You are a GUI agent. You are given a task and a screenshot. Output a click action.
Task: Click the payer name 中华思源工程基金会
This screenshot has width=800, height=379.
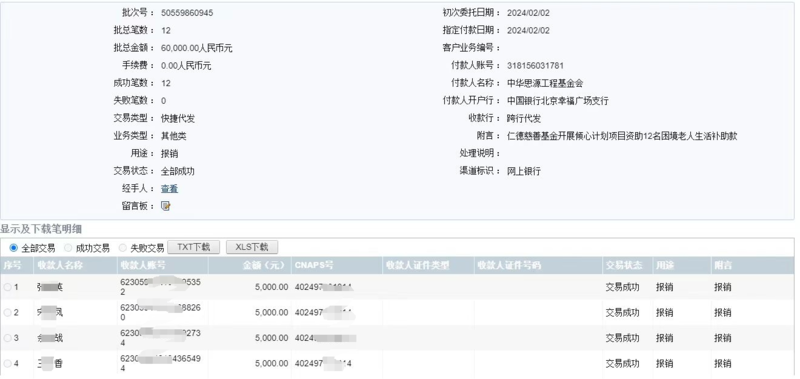click(x=545, y=83)
